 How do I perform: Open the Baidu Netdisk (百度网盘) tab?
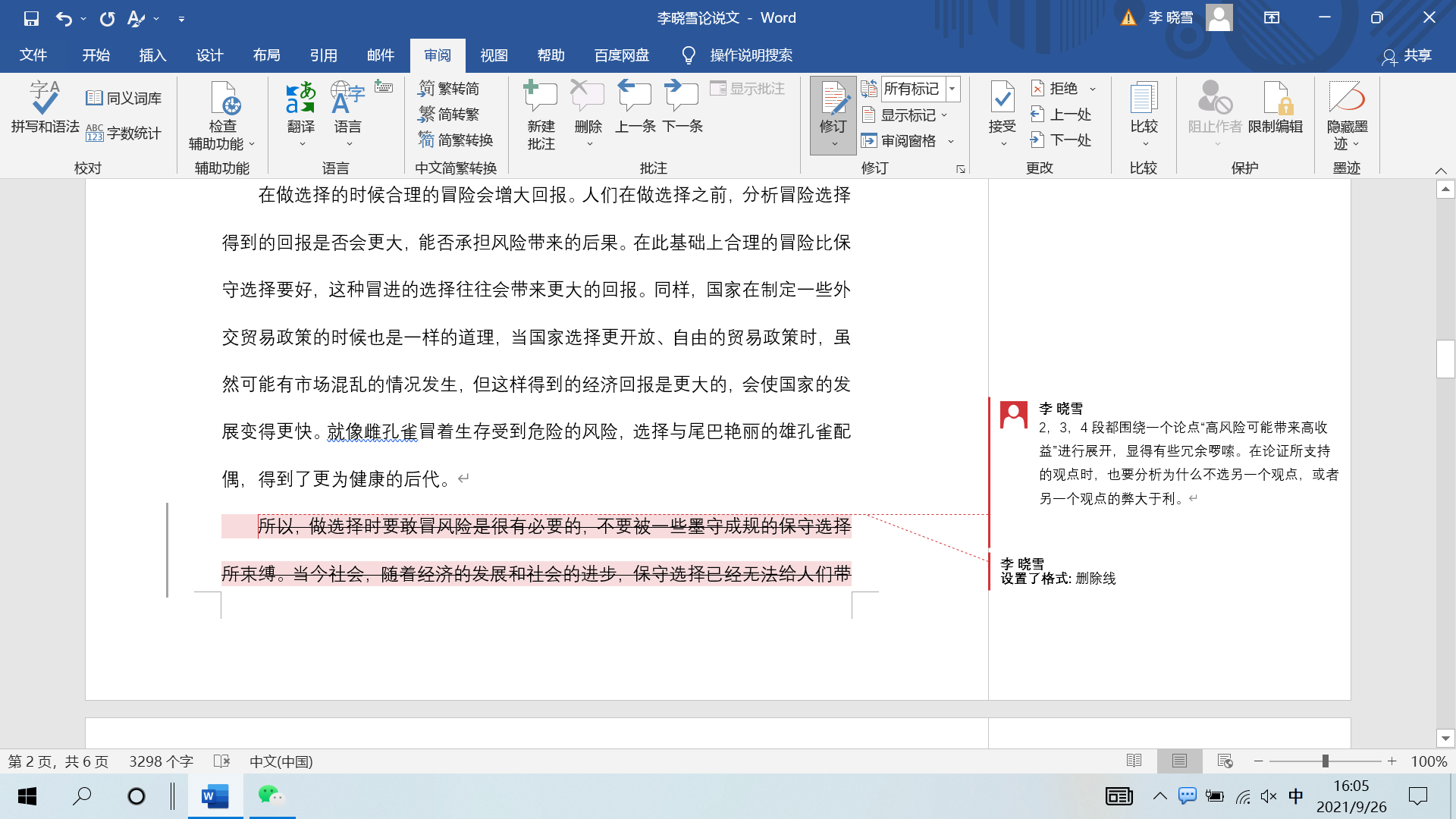(622, 55)
